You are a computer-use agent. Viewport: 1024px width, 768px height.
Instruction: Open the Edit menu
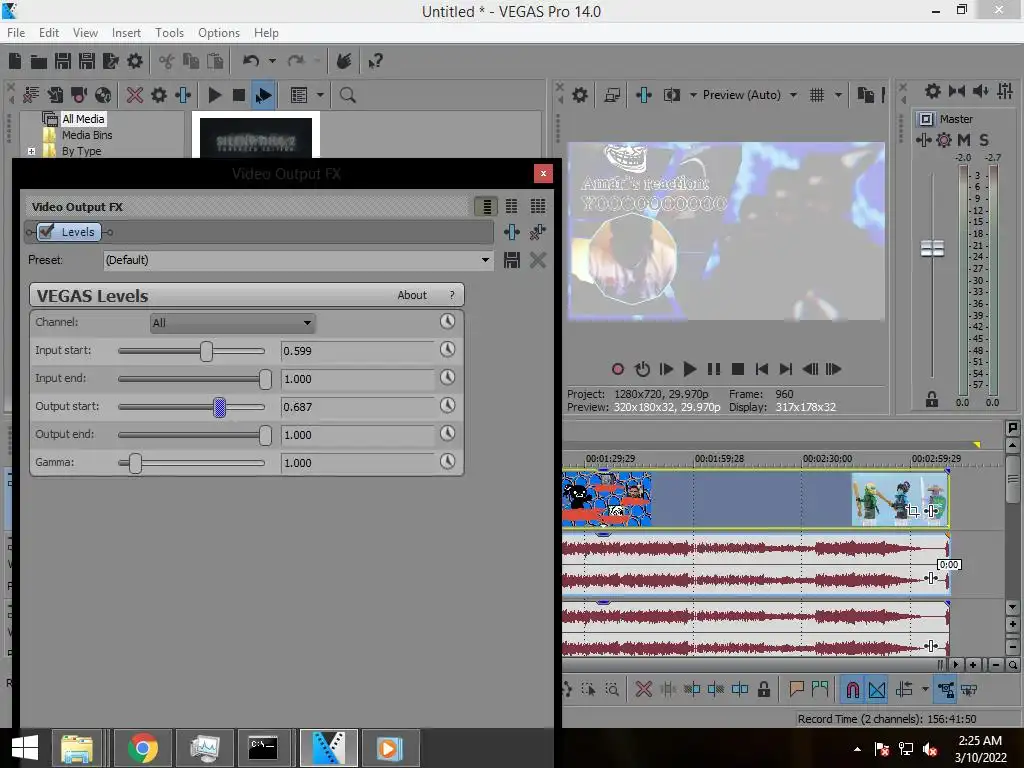coord(49,33)
